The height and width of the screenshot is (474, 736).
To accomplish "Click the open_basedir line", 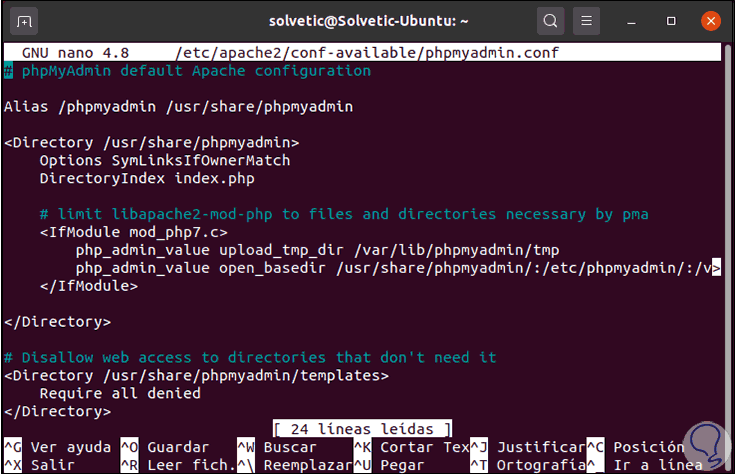I will click(x=398, y=268).
